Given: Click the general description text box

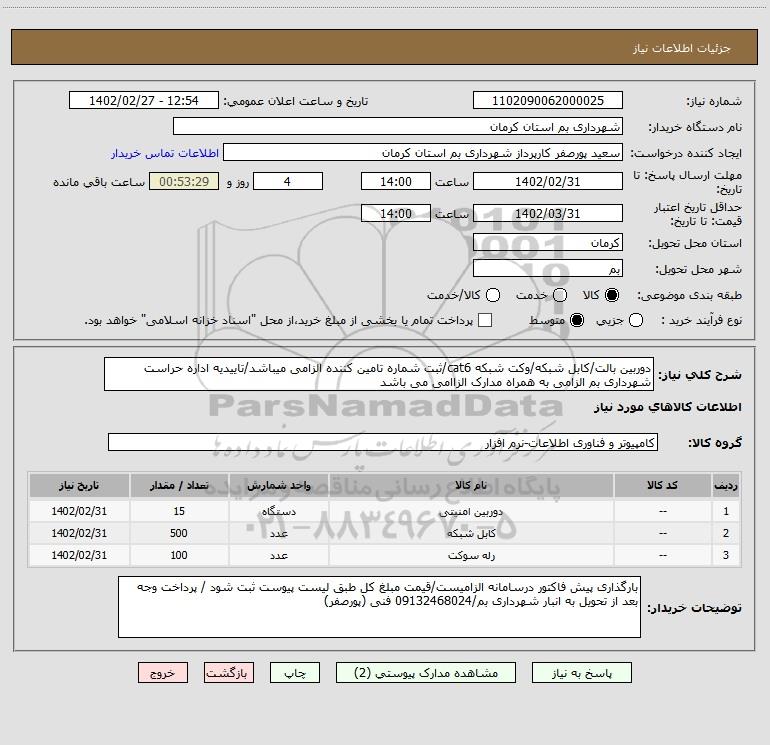Looking at the screenshot, I should click(x=379, y=375).
